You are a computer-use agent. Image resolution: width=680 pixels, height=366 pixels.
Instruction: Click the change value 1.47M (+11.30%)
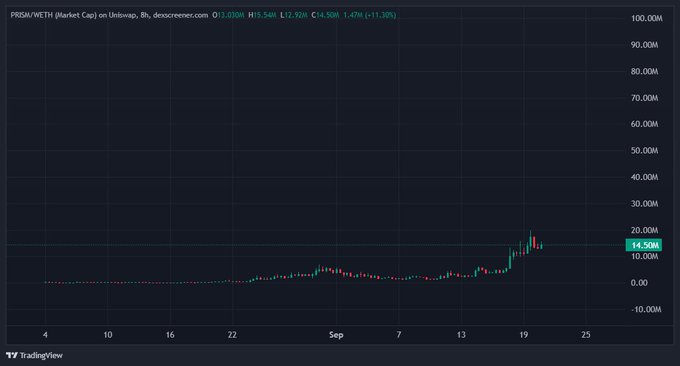[369, 15]
